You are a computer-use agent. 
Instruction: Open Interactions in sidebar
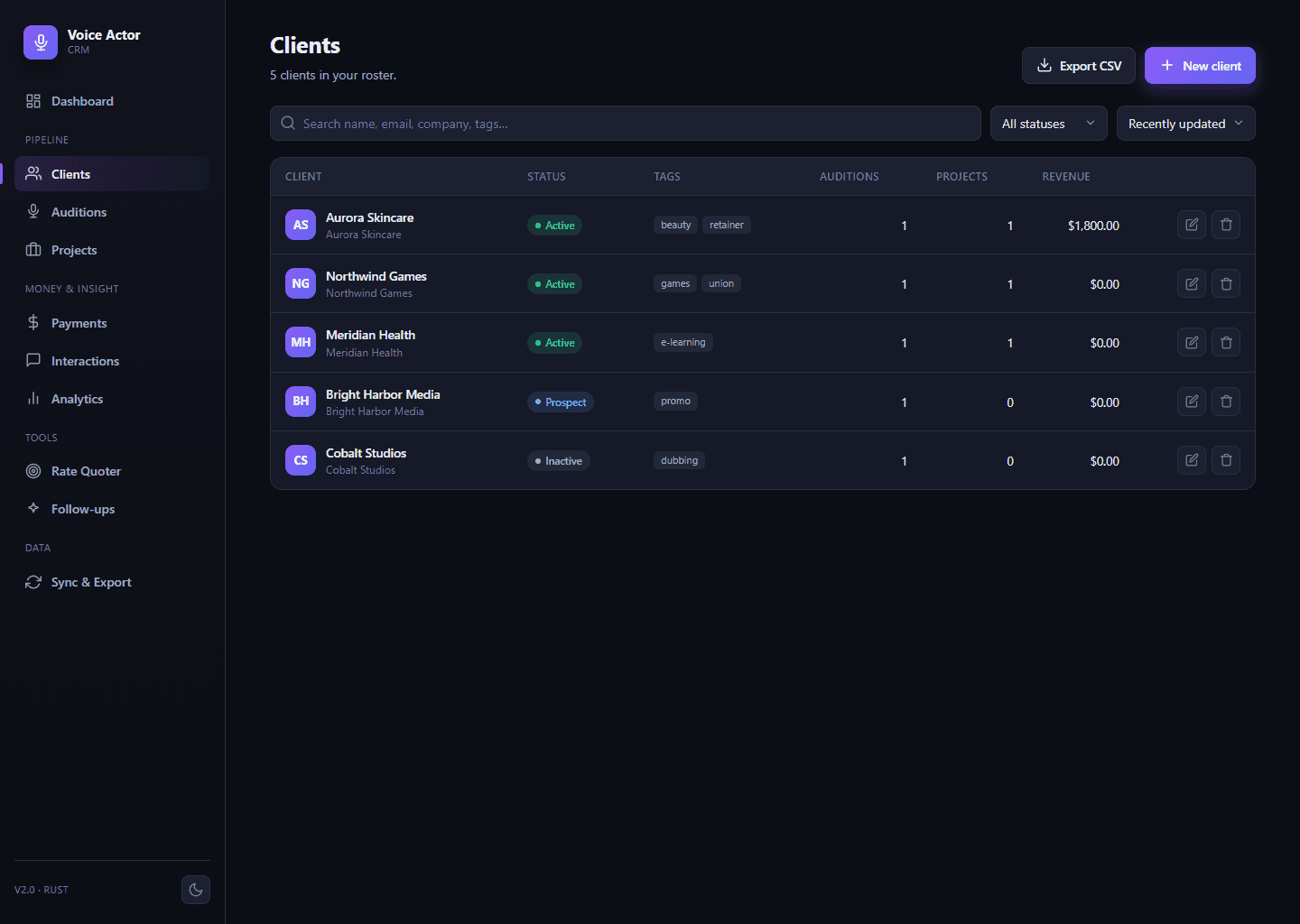[112, 361]
